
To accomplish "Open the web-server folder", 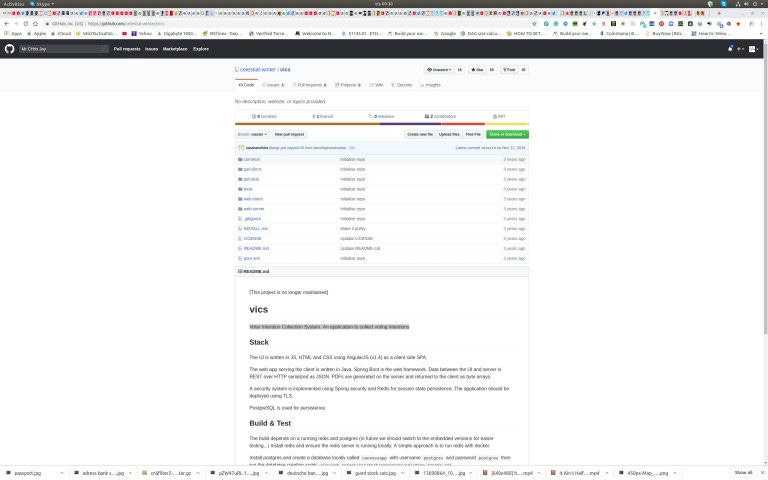I will coord(254,209).
